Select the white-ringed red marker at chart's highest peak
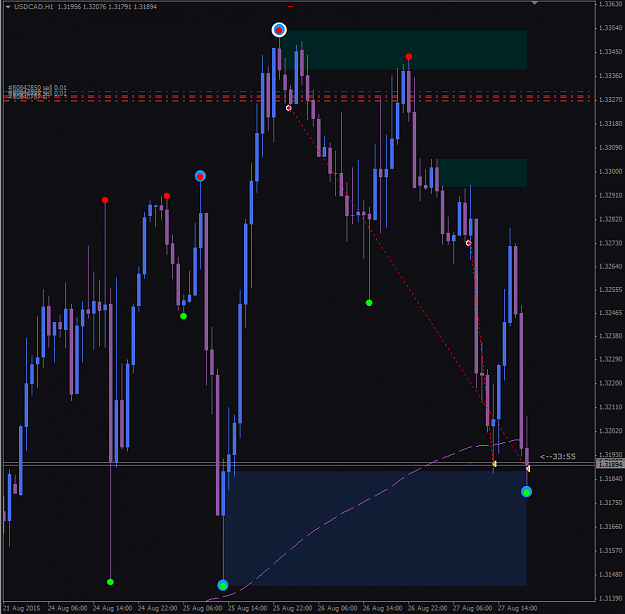This screenshot has width=625, height=614. coord(279,30)
